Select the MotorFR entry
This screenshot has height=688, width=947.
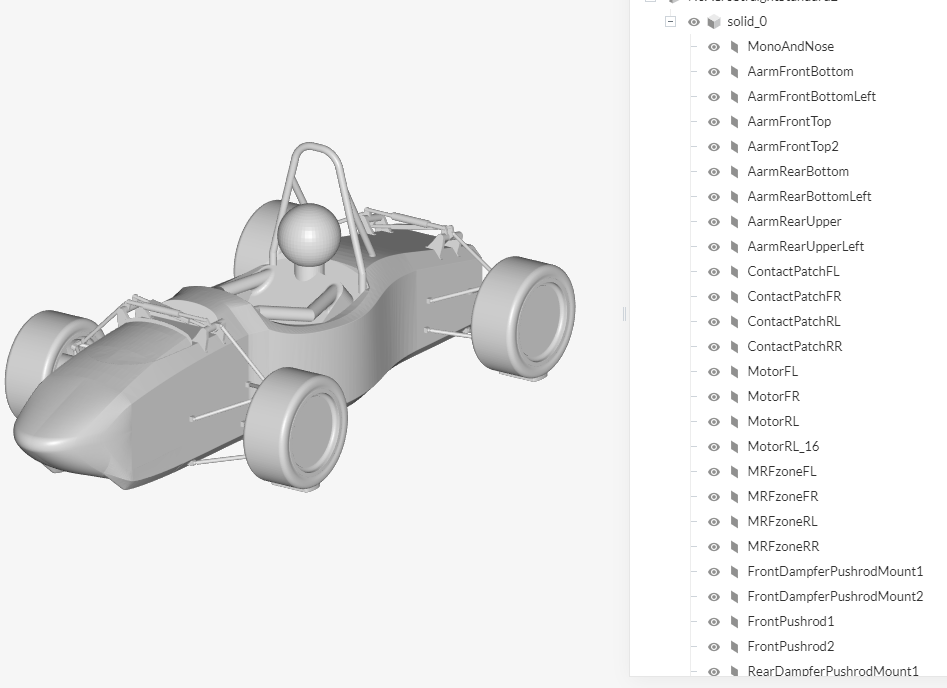coord(774,397)
